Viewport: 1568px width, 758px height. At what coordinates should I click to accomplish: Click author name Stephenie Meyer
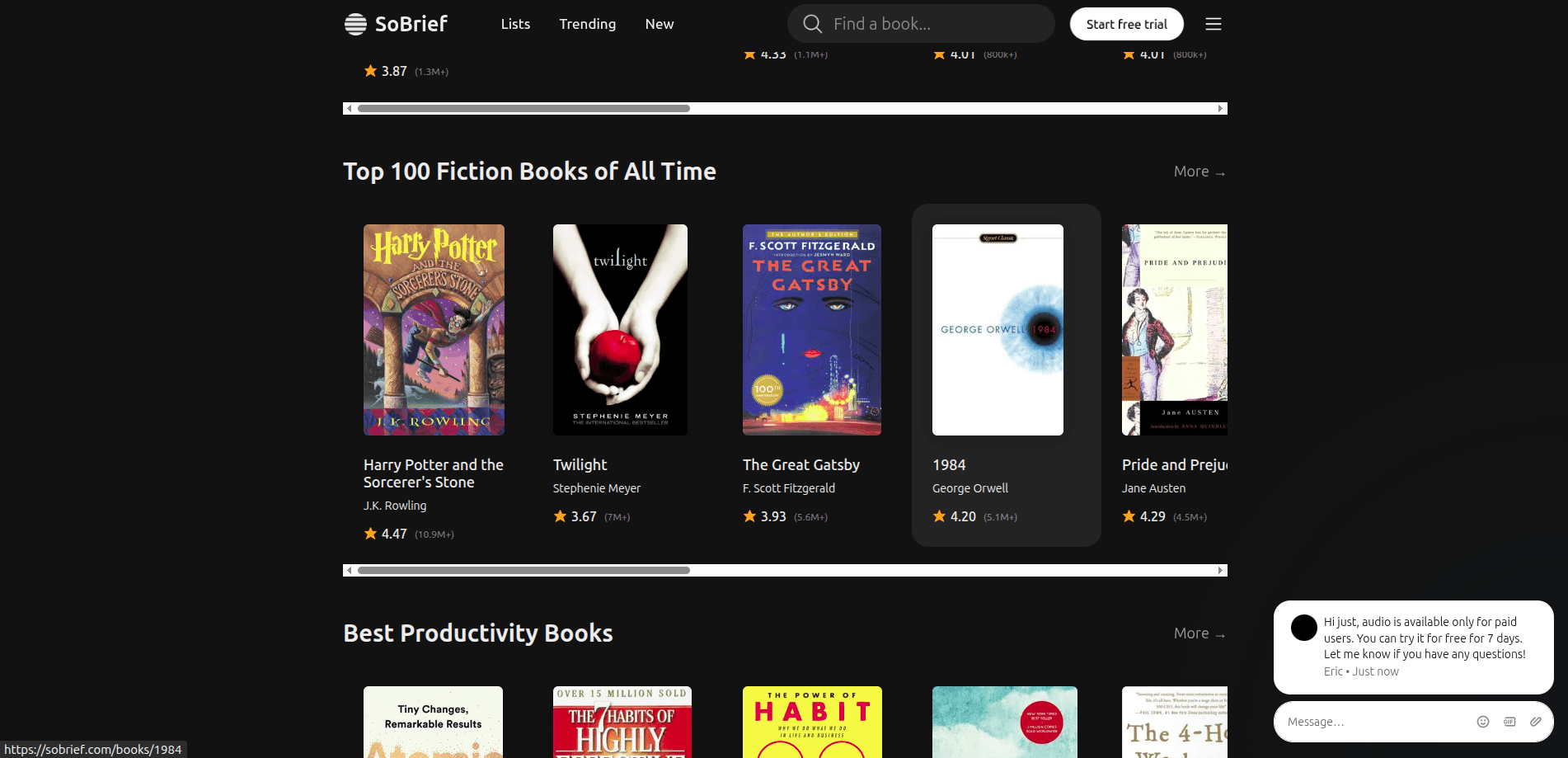click(x=597, y=488)
